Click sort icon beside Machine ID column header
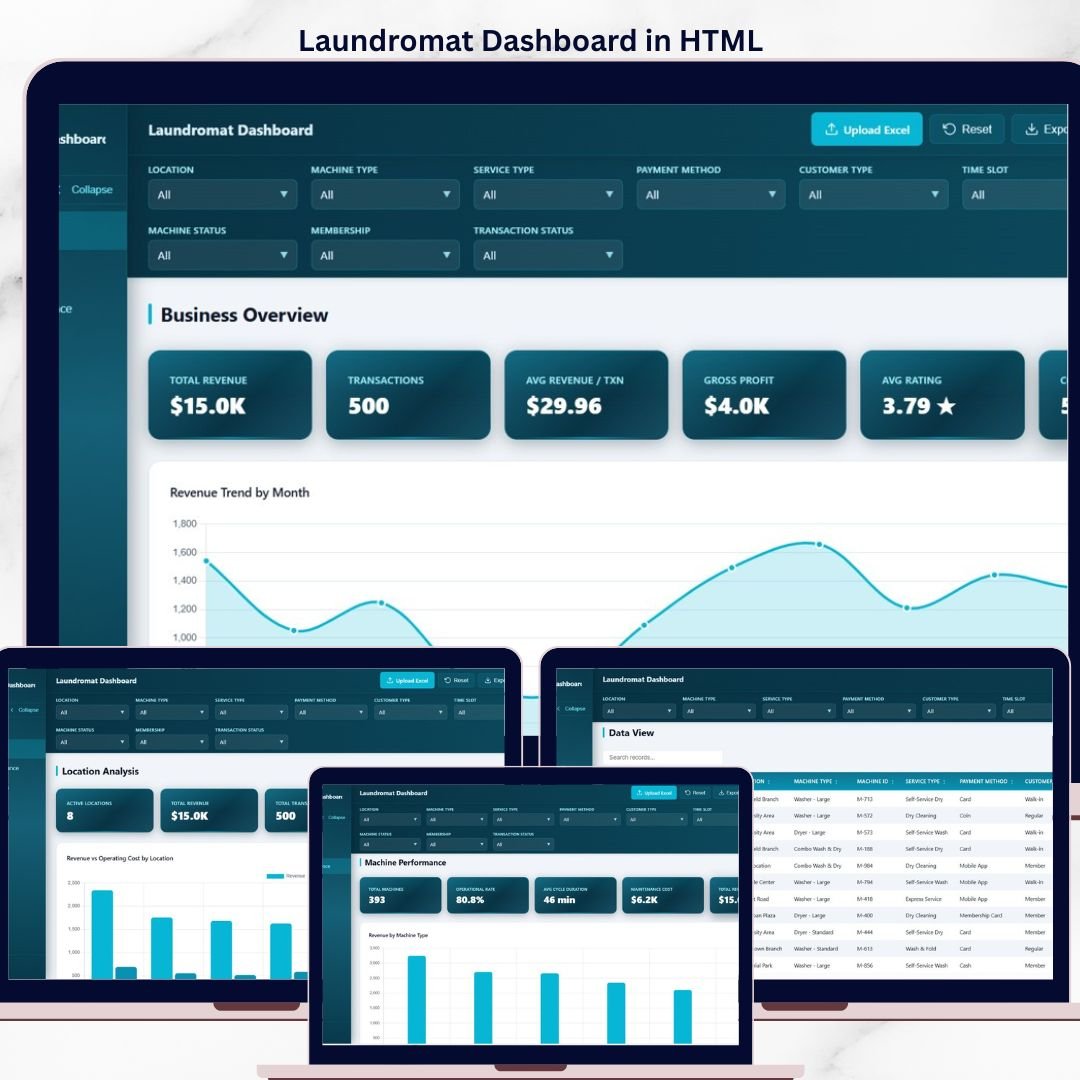Viewport: 1080px width, 1080px height. [893, 782]
